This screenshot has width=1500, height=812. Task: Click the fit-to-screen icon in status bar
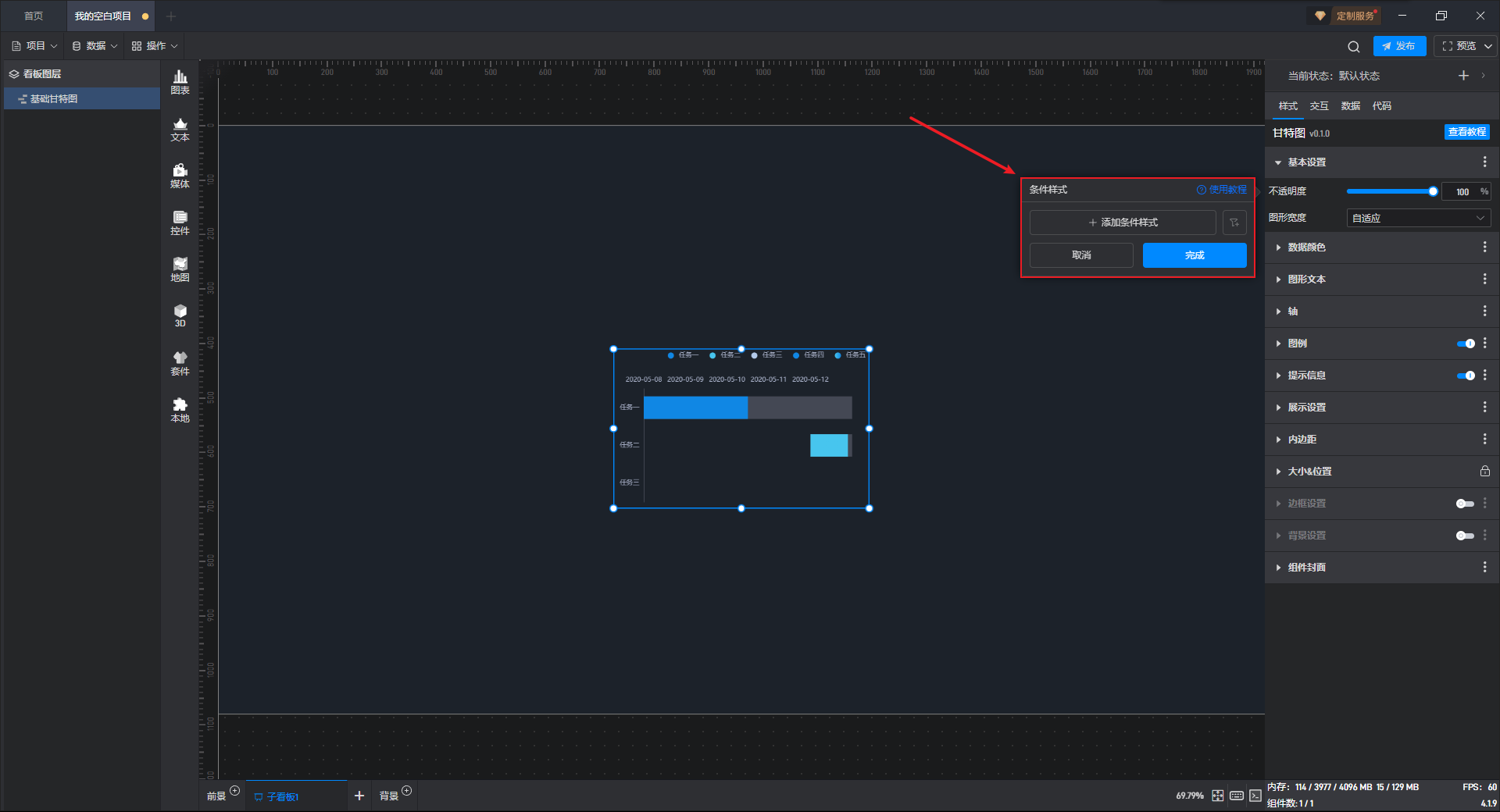[x=1217, y=796]
